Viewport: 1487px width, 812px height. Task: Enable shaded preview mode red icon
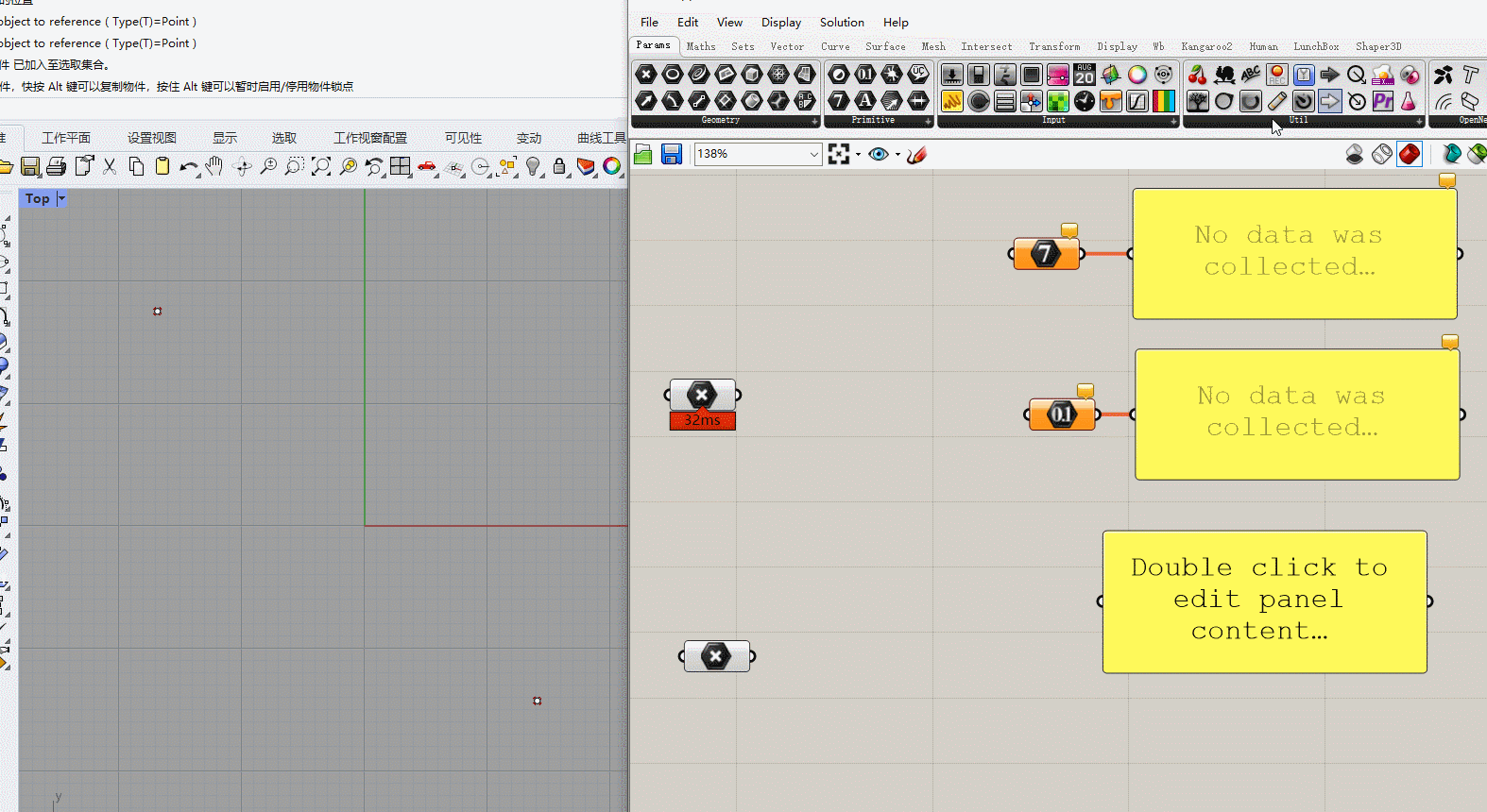(1410, 155)
